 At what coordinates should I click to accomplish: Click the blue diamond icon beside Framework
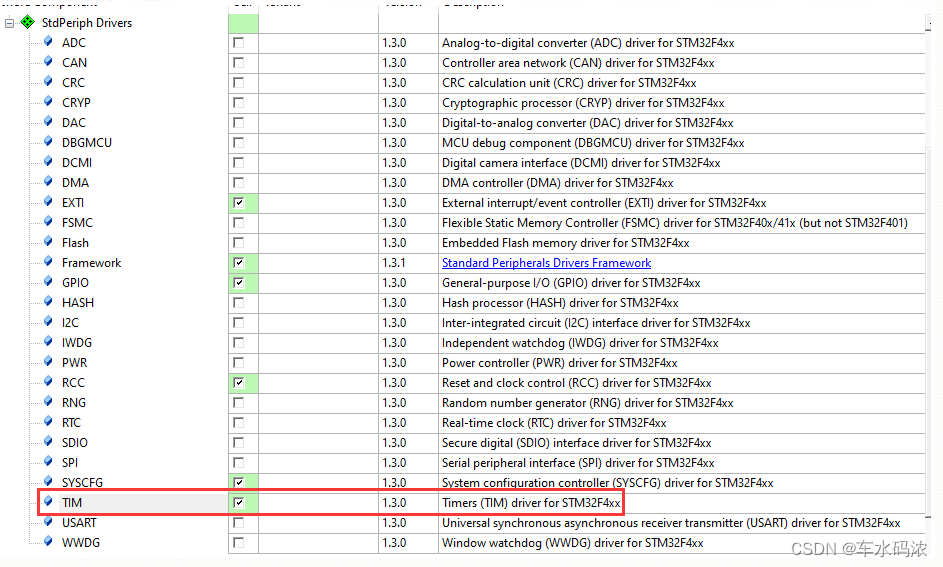[x=49, y=262]
